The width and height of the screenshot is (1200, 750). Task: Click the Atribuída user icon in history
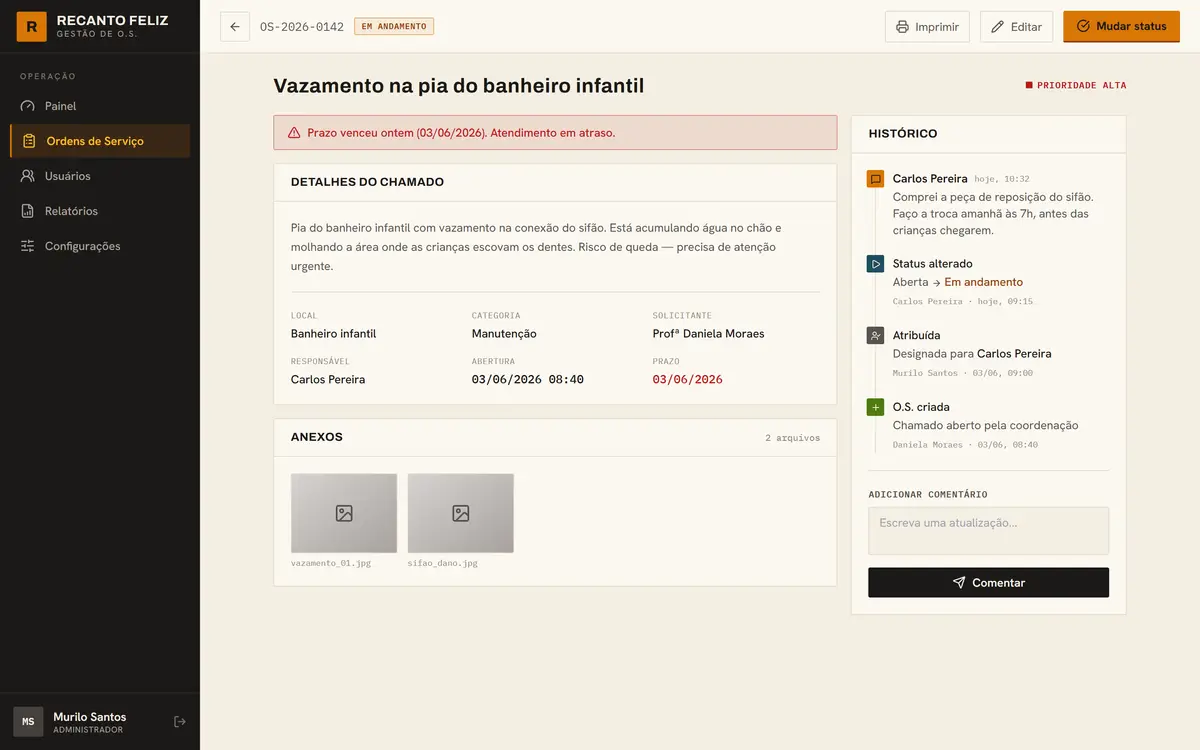876,336
